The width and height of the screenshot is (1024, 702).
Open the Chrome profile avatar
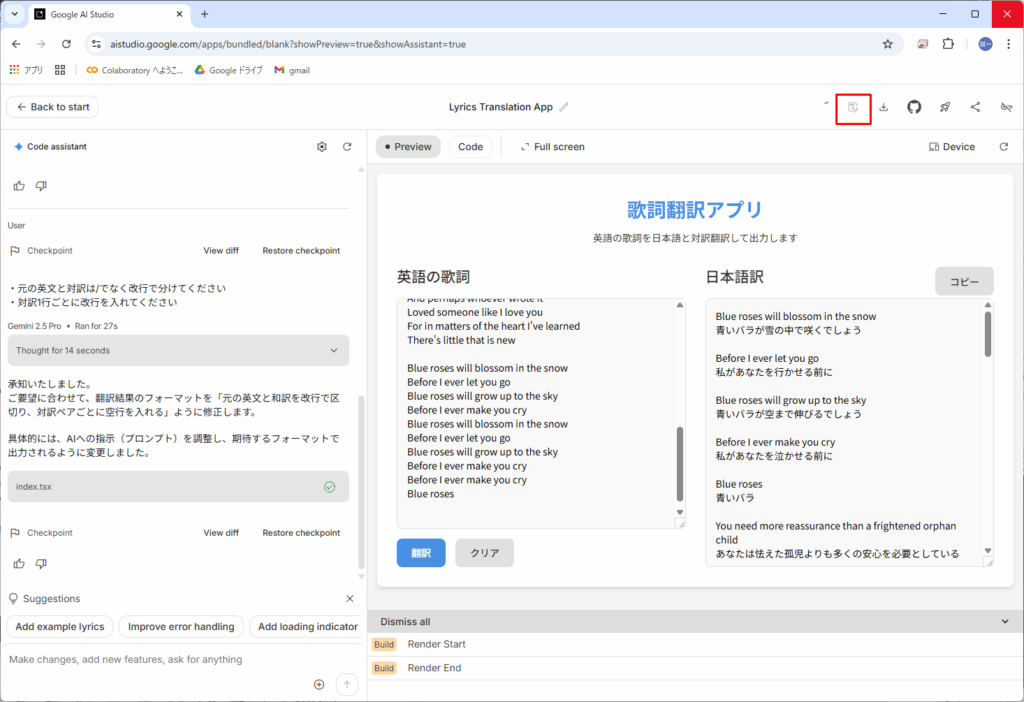(985, 44)
